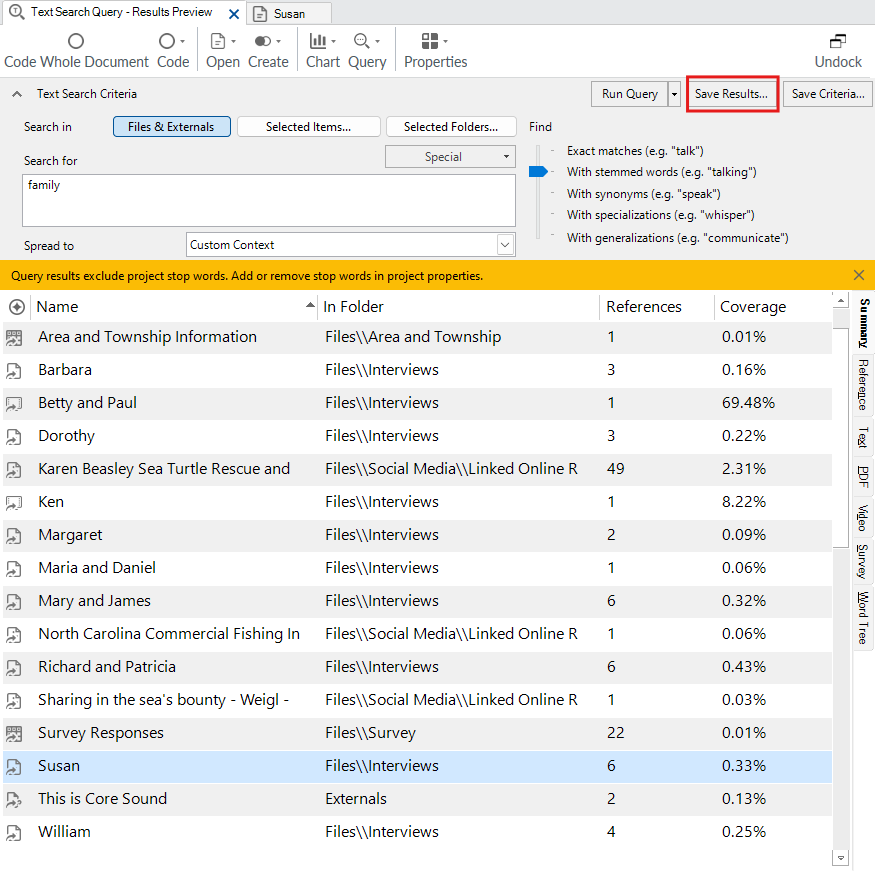
Task: Click the Code Whole Document icon
Action: 76,41
